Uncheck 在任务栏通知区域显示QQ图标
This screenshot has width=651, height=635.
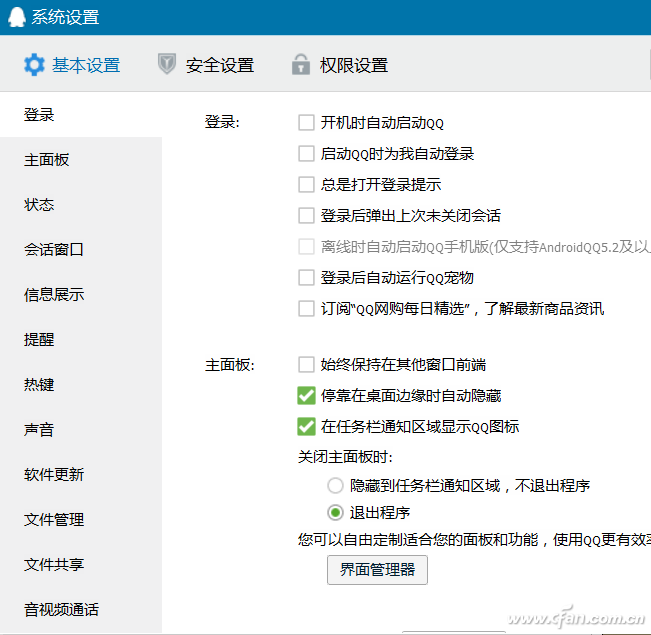[306, 427]
